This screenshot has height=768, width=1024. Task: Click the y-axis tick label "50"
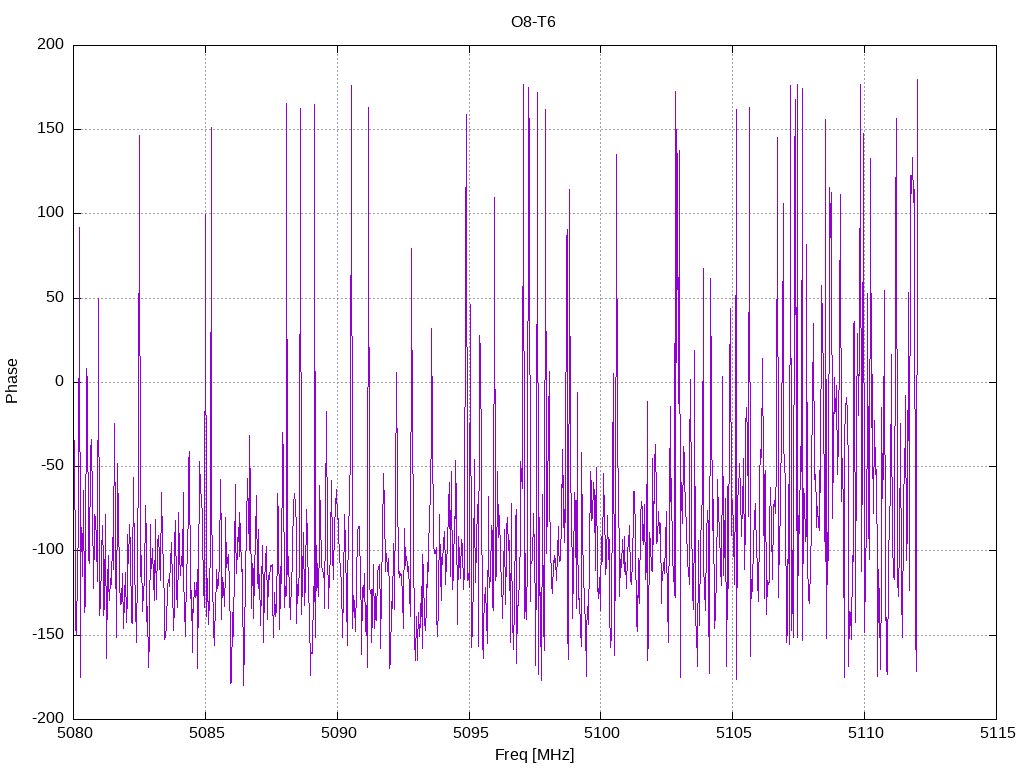(x=55, y=297)
